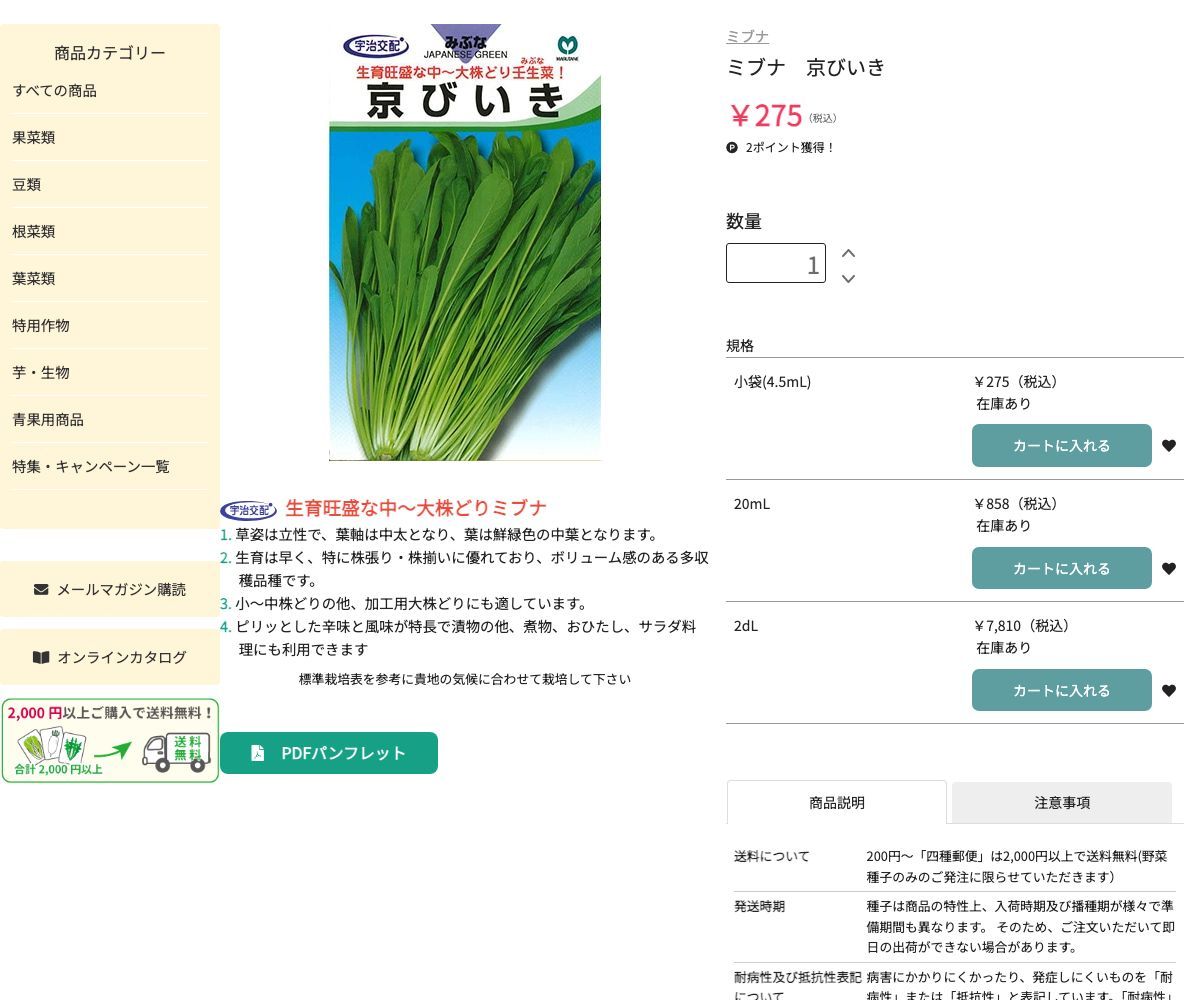Add 小袋(4.5mL) to cart
This screenshot has width=1200, height=1000.
click(1061, 446)
